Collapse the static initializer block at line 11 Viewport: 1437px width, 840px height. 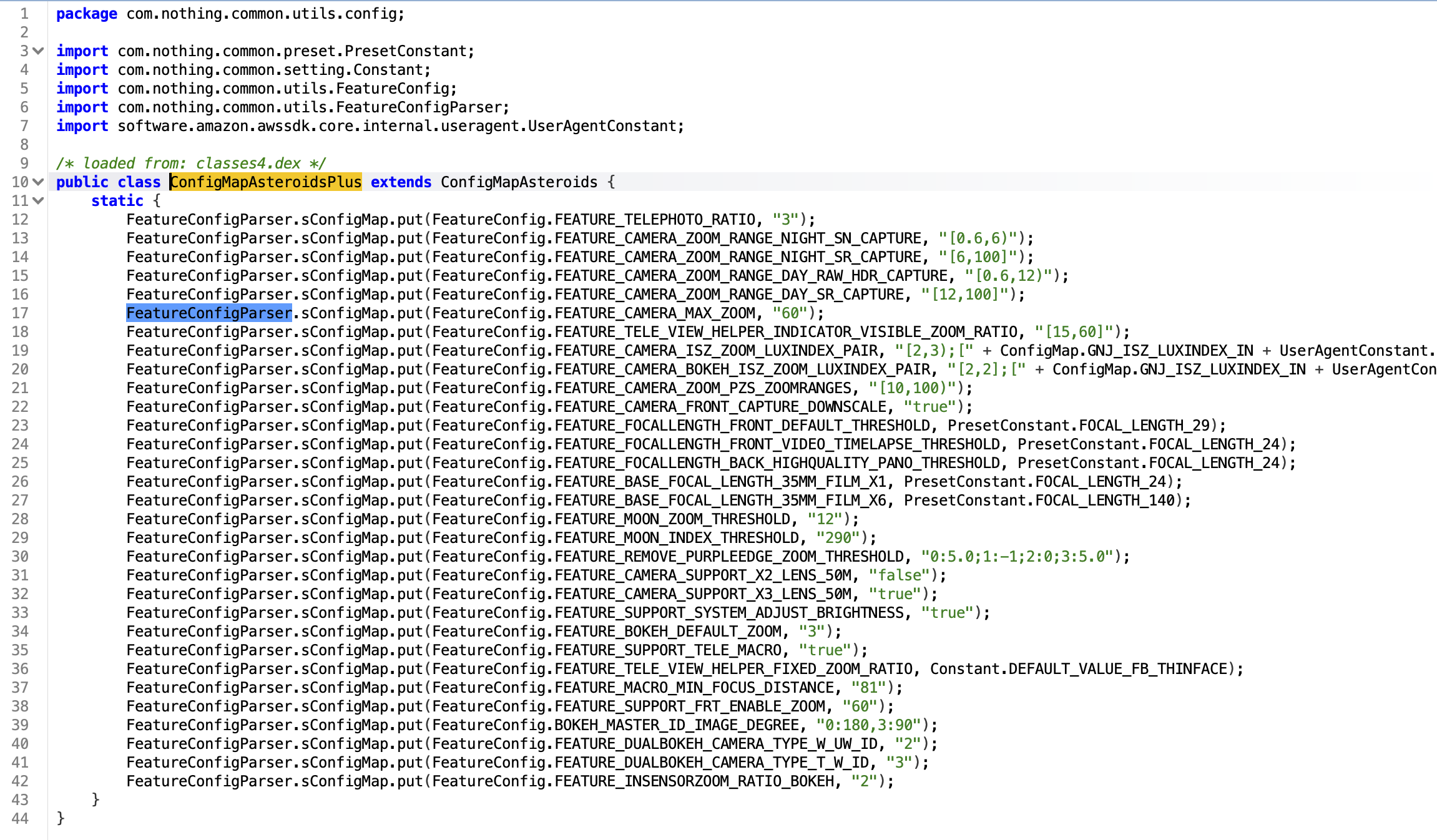[38, 201]
